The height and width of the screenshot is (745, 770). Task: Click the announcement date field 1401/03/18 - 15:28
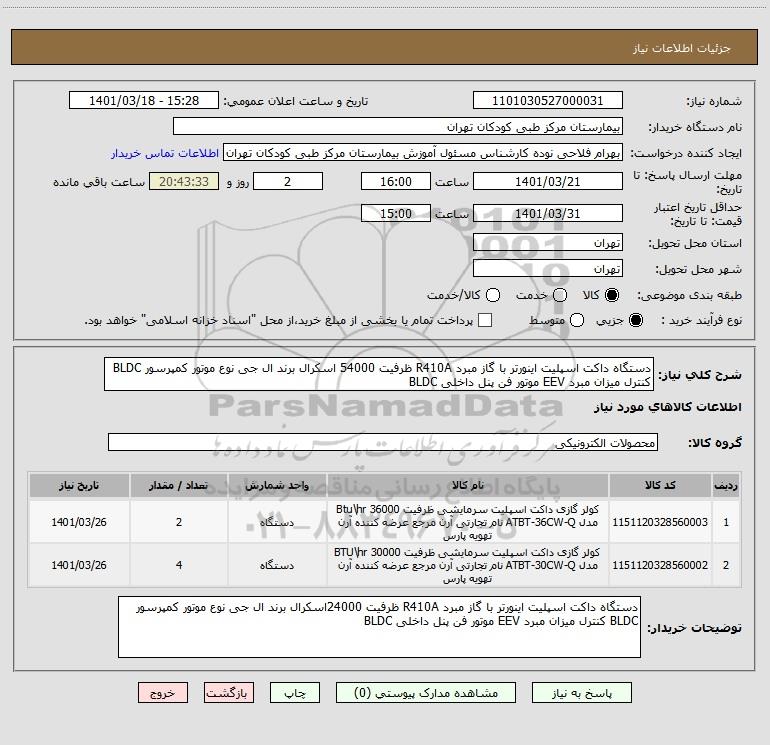(144, 101)
